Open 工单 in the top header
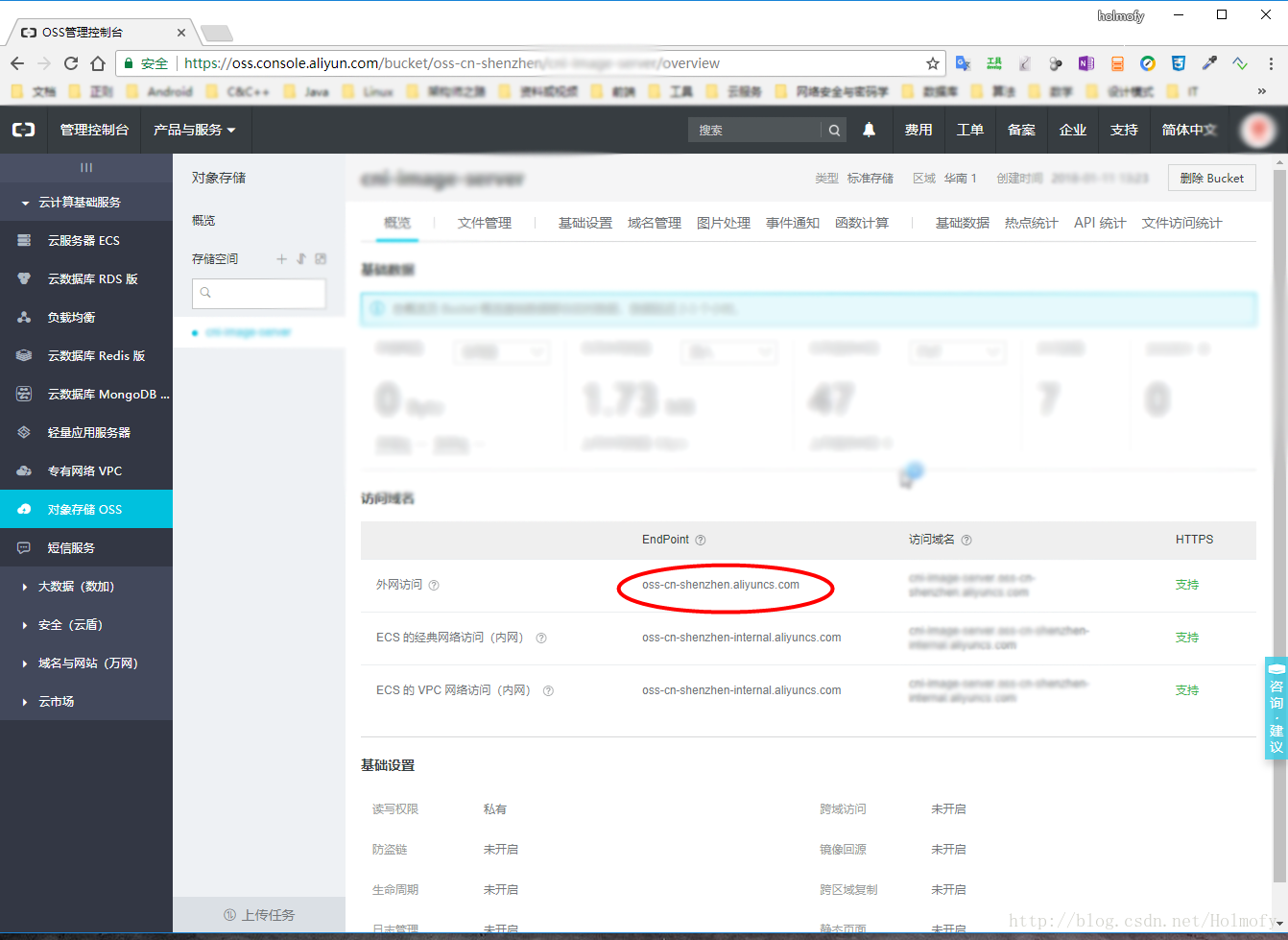Screen dimensions: 1288x940 tap(970, 130)
